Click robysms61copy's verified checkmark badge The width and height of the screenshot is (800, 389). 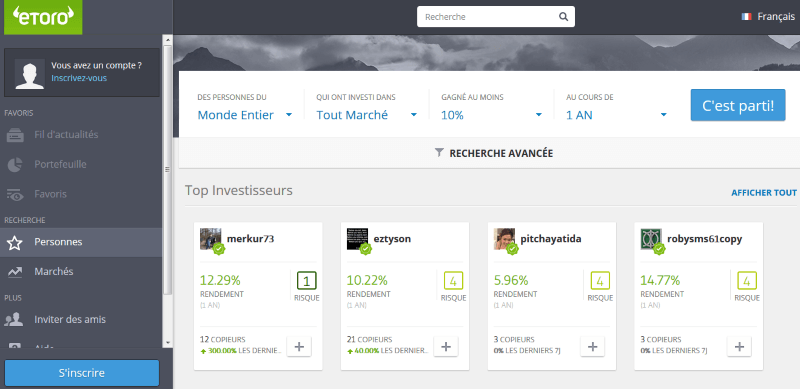point(659,249)
